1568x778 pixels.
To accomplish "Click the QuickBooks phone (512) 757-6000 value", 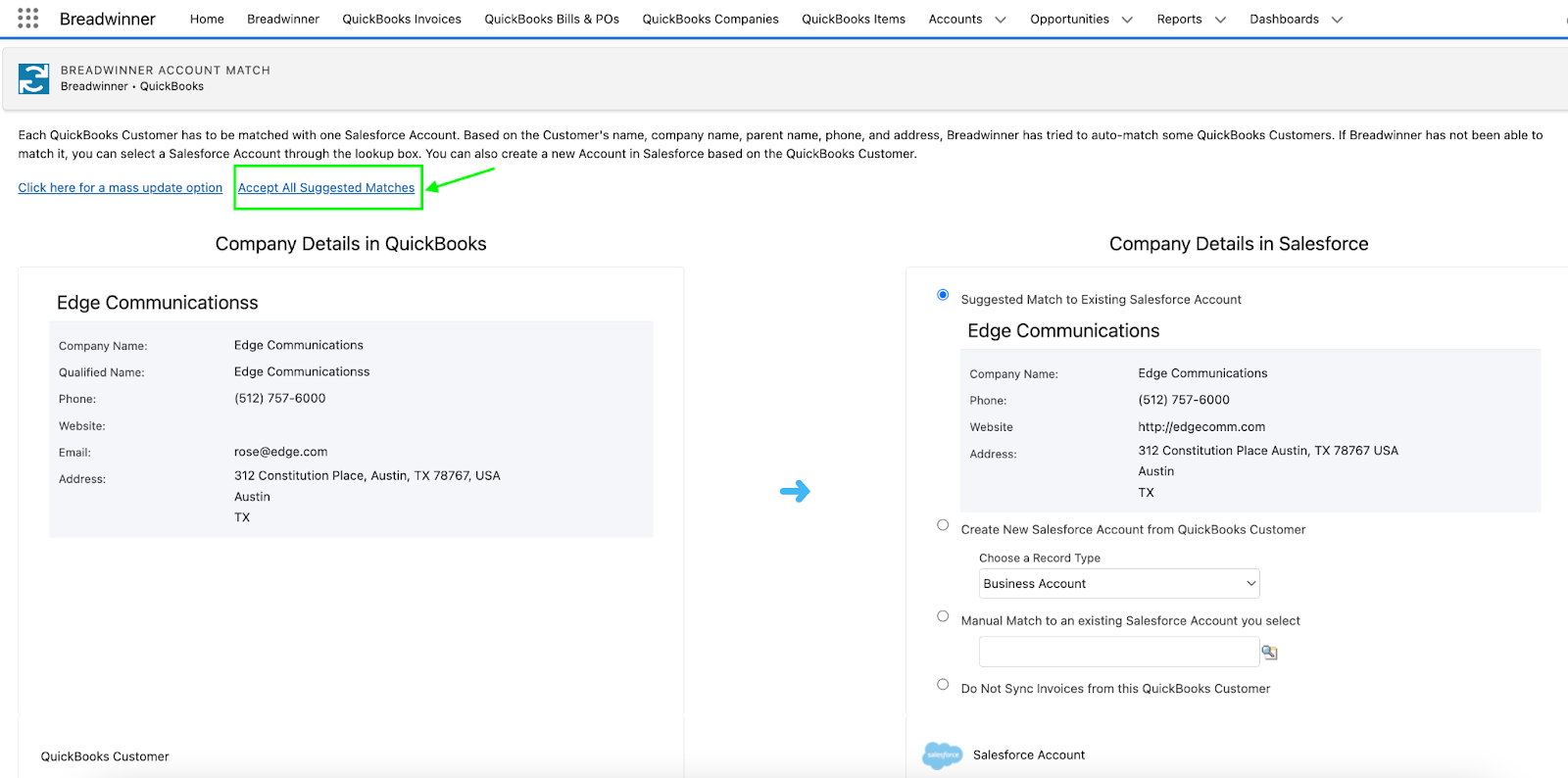I will tap(280, 399).
